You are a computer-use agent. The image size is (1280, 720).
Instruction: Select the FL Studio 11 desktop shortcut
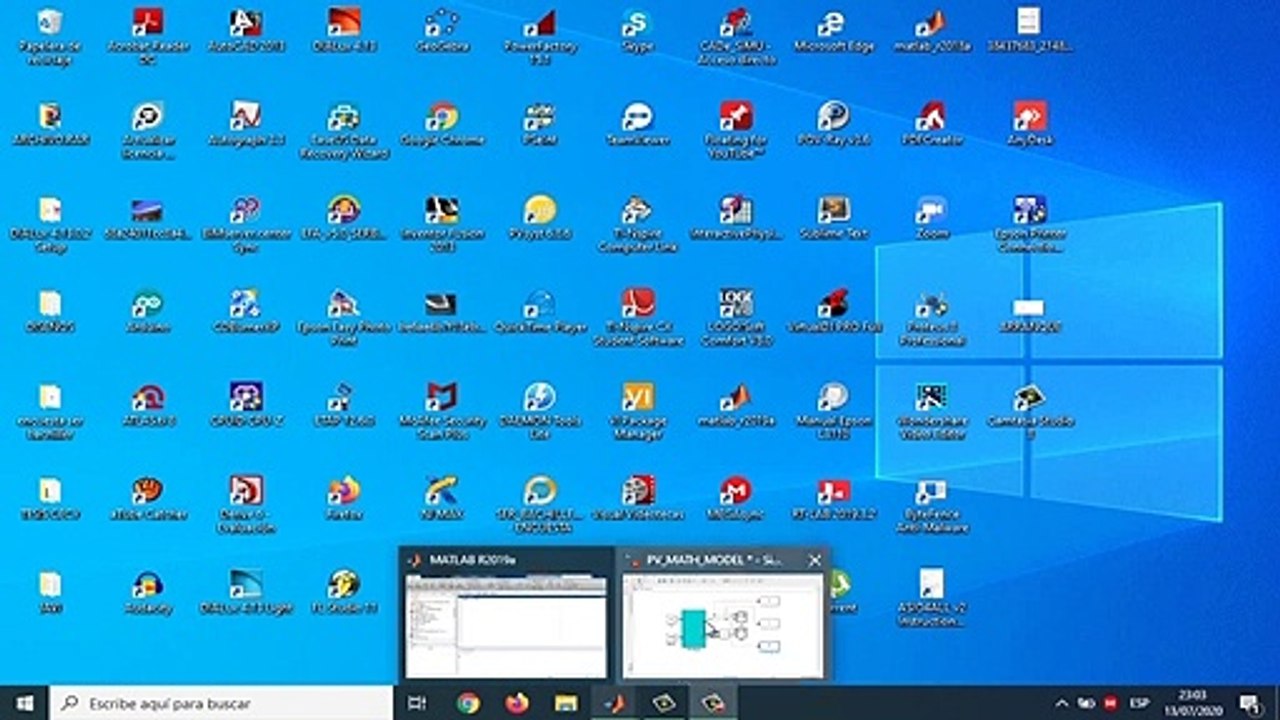pyautogui.click(x=343, y=593)
